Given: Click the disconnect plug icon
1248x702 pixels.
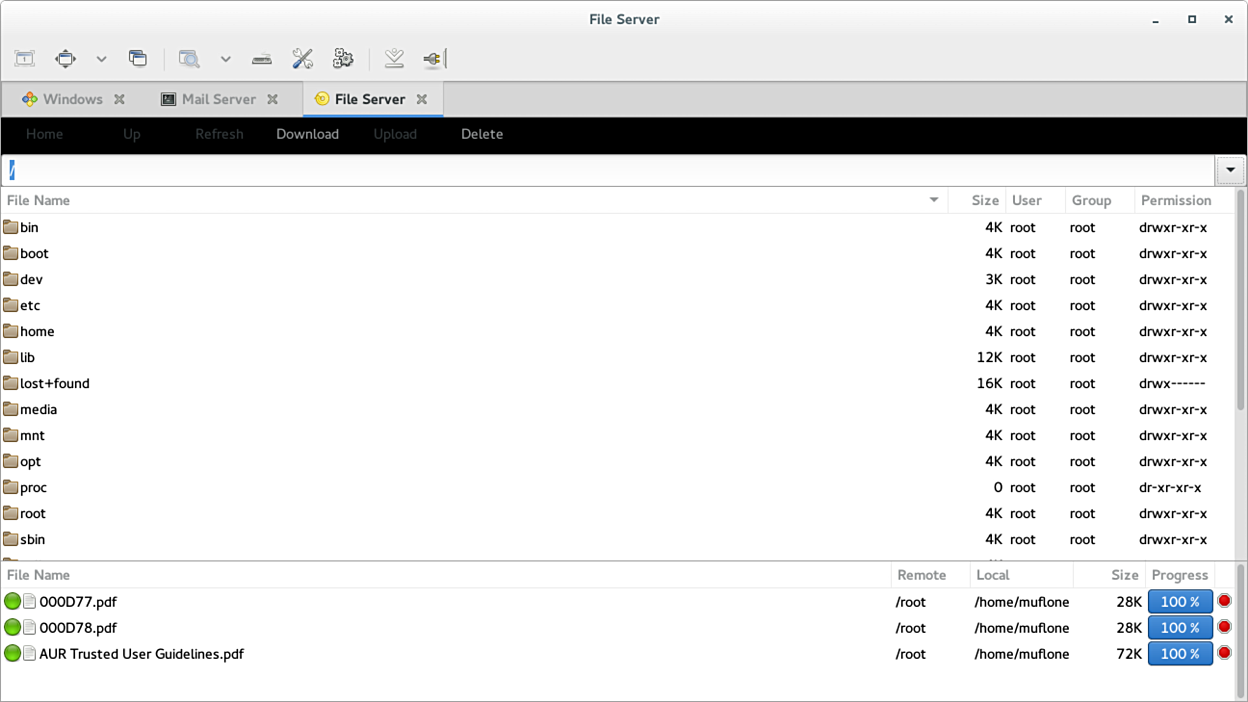Looking at the screenshot, I should coord(433,59).
